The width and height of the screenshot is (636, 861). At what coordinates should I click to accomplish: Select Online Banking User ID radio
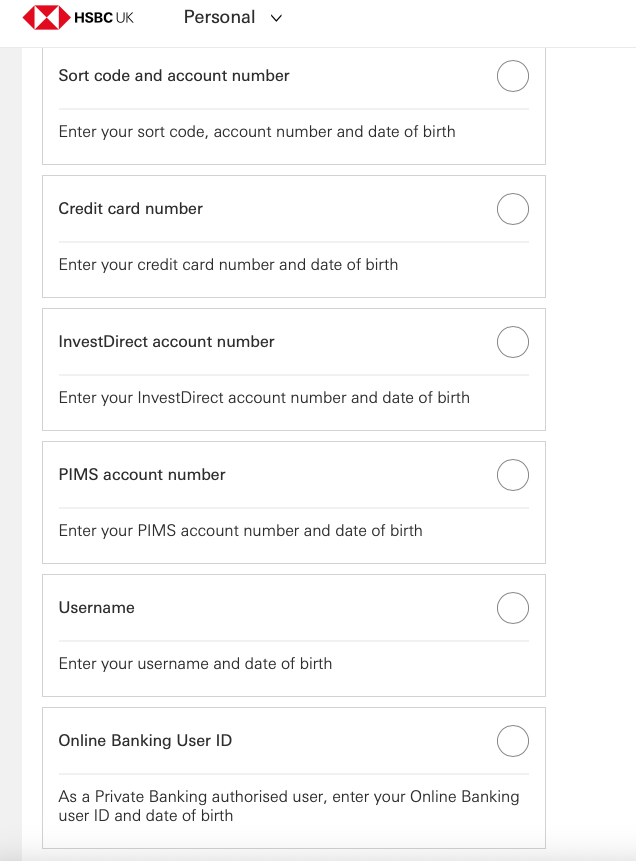tap(513, 741)
